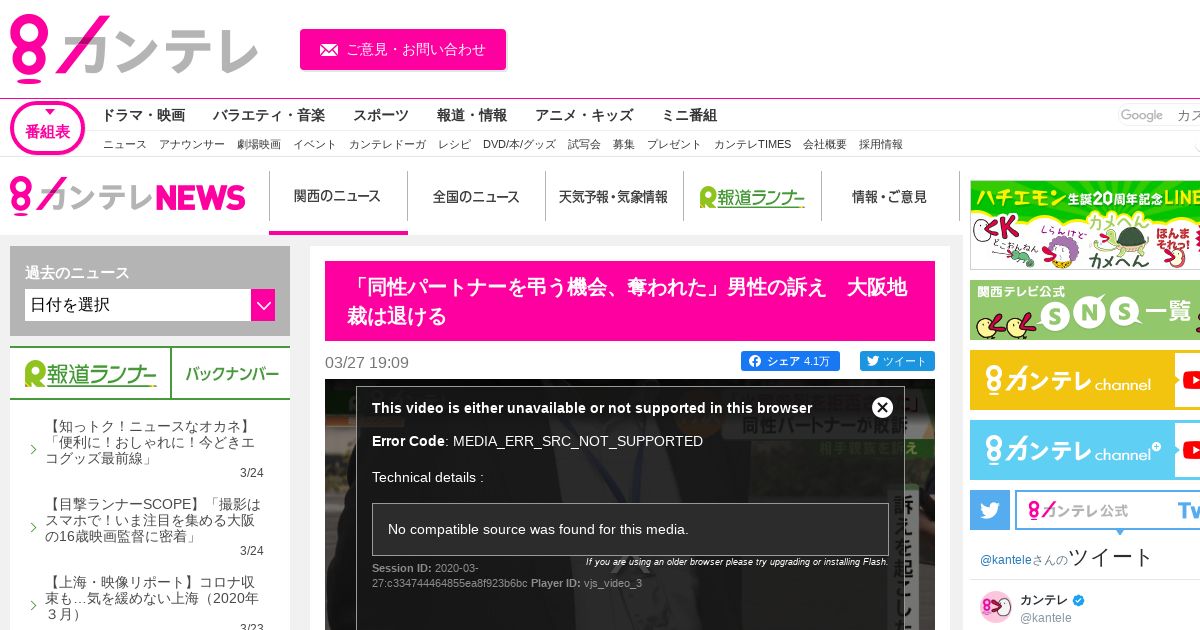Open the ハチエモン 20周年記念 LINE banner
1200x630 pixels.
tap(1085, 225)
